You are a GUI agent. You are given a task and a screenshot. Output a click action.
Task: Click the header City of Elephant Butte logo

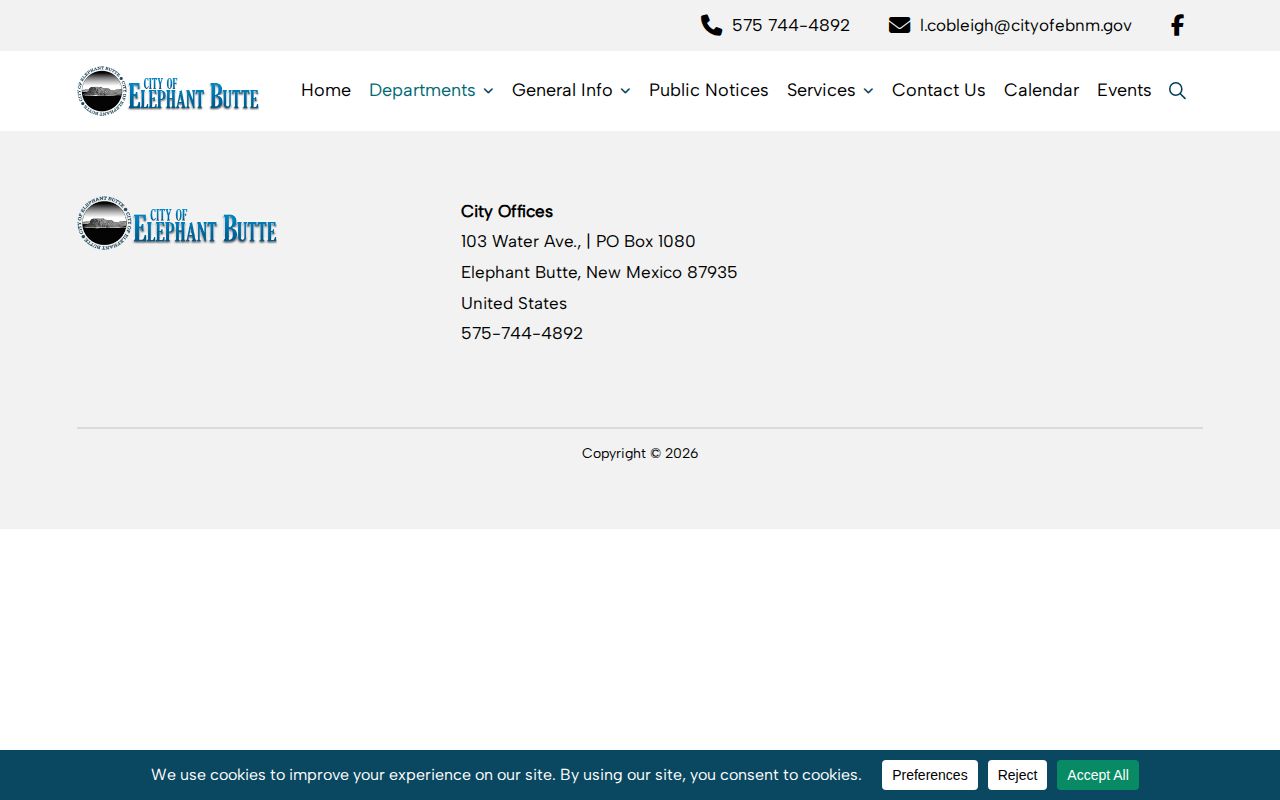(168, 91)
